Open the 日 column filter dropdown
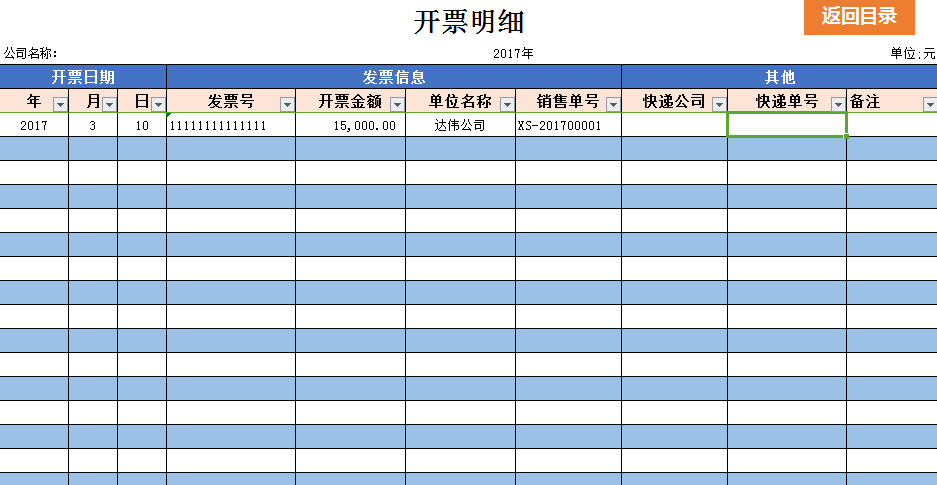This screenshot has width=937, height=485. coord(158,105)
